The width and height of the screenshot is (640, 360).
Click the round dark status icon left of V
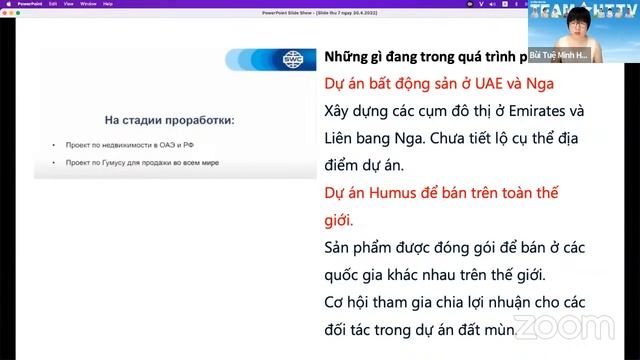tap(470, 4)
